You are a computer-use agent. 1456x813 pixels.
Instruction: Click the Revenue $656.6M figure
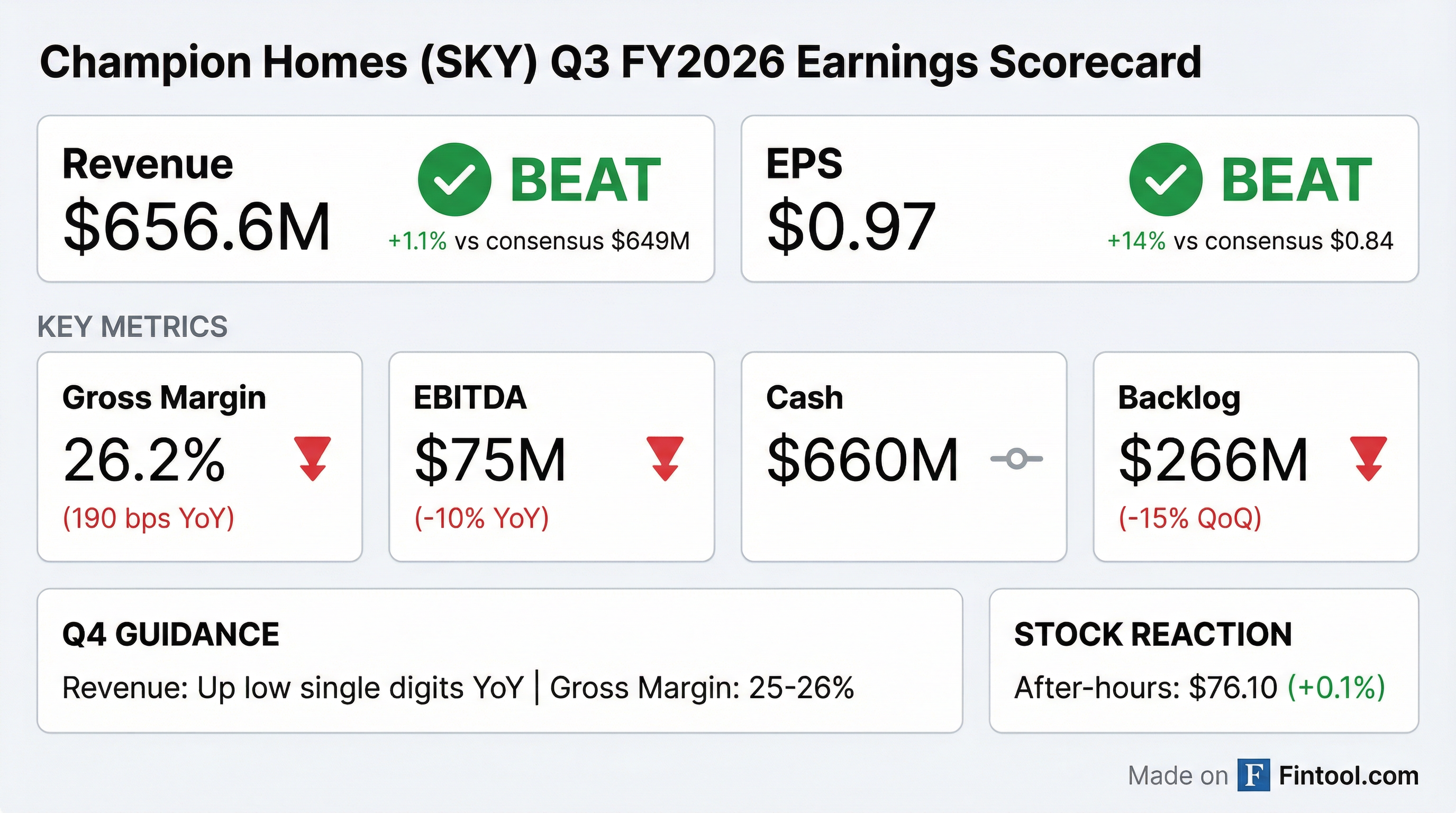coord(197,227)
